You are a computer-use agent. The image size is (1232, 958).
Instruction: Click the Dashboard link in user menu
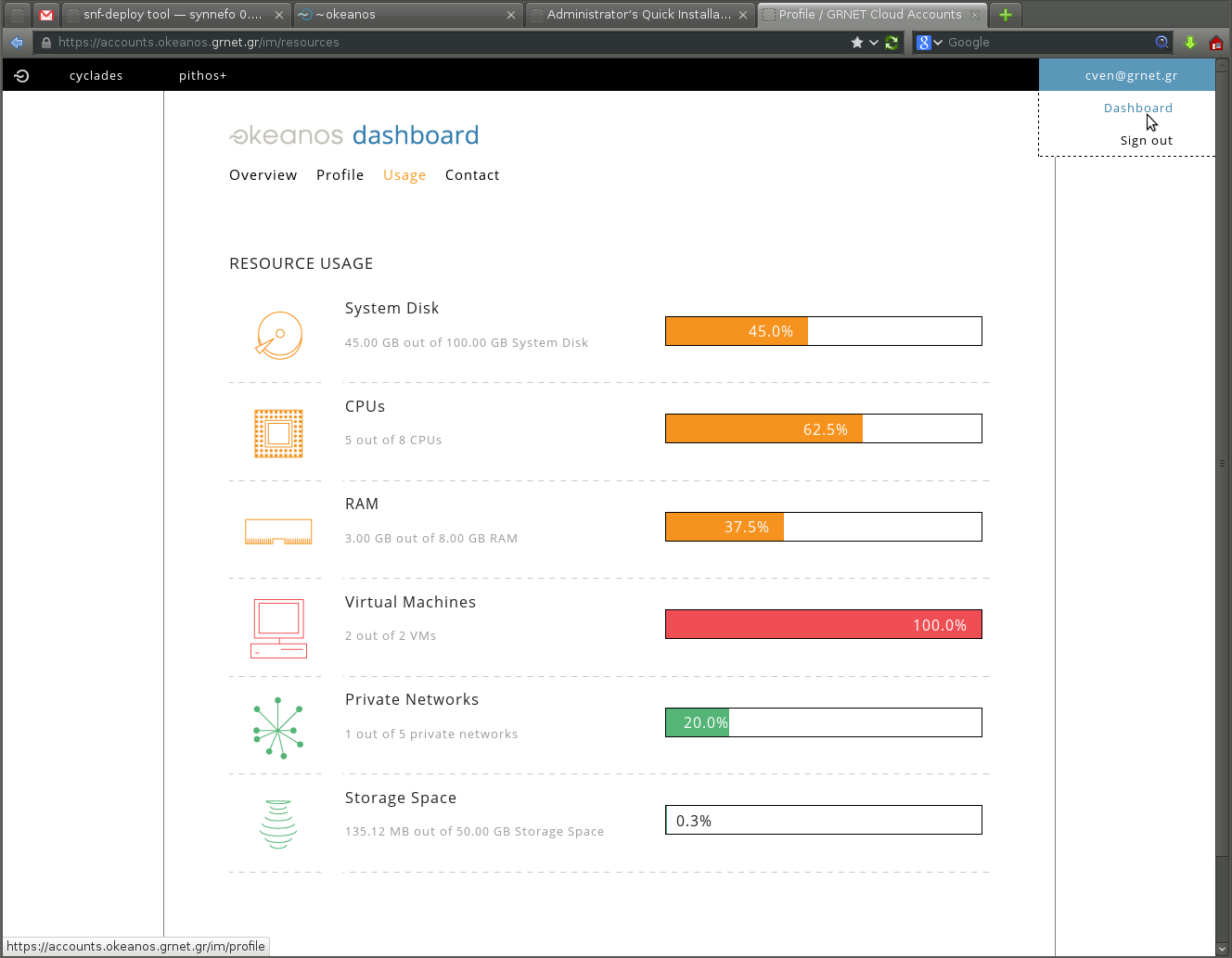(1138, 108)
